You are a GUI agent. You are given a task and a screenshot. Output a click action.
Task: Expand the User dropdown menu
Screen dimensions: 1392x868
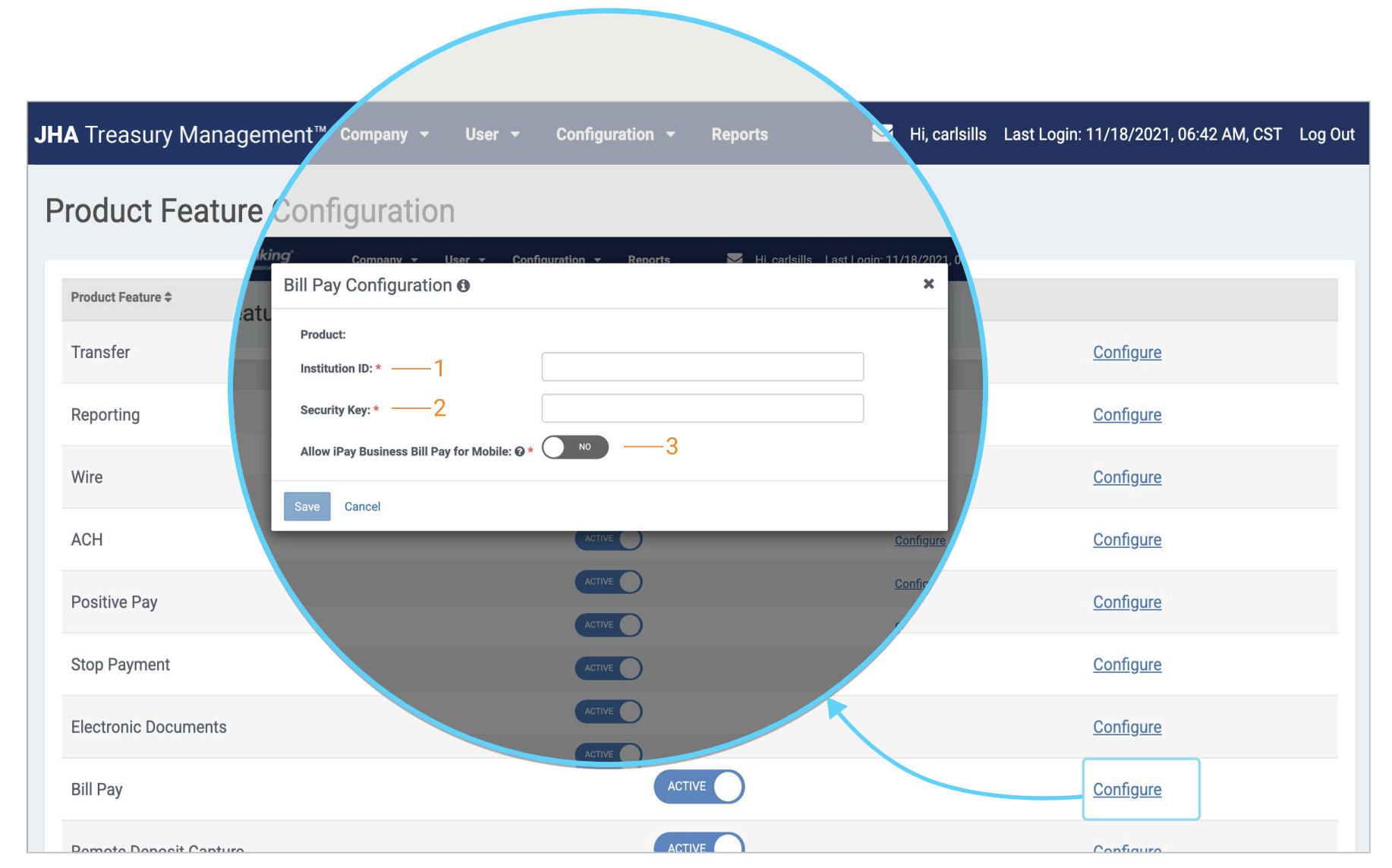tap(492, 134)
